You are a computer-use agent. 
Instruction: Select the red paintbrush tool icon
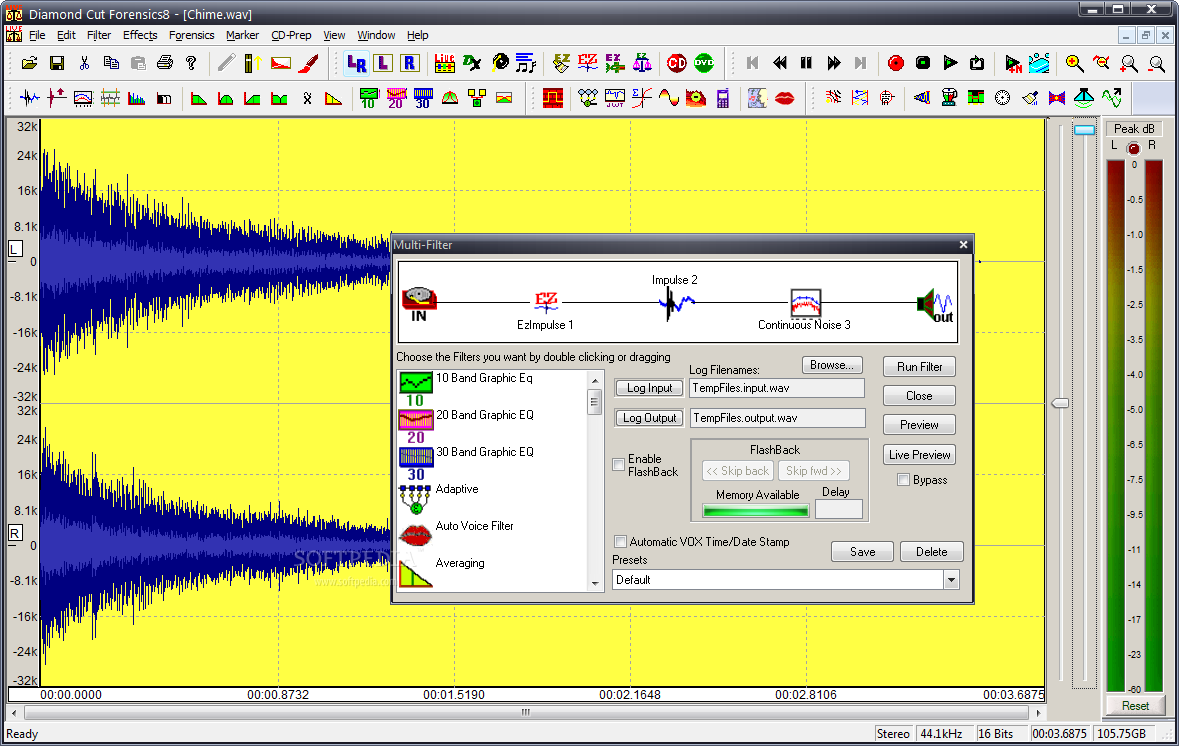(308, 63)
